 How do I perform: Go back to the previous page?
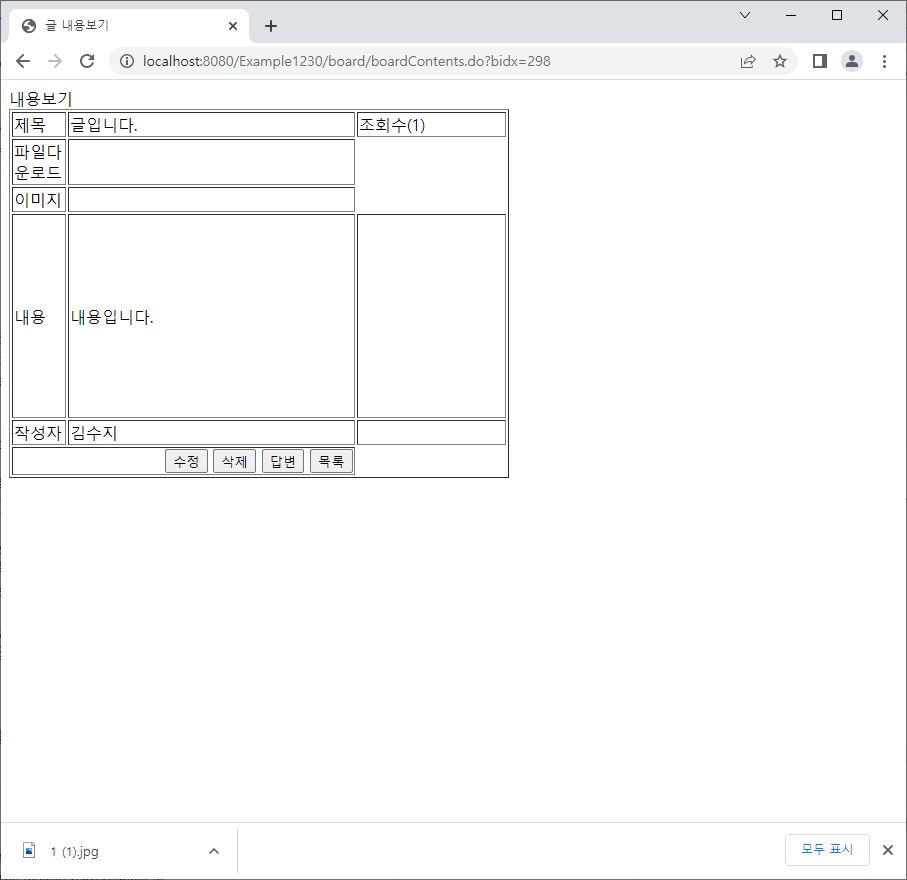click(23, 61)
